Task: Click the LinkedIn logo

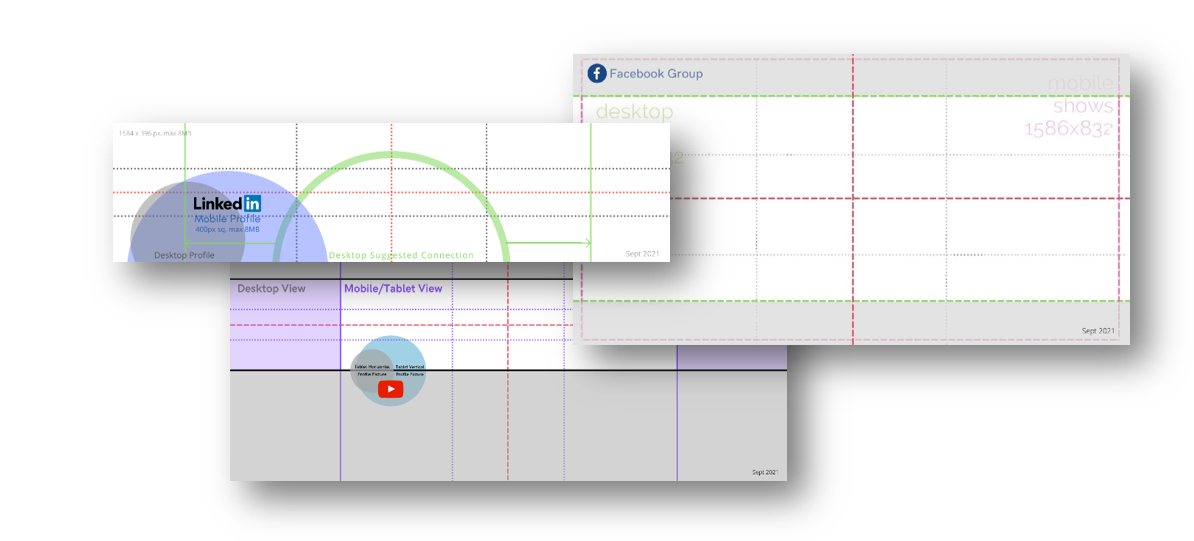Action: point(227,204)
